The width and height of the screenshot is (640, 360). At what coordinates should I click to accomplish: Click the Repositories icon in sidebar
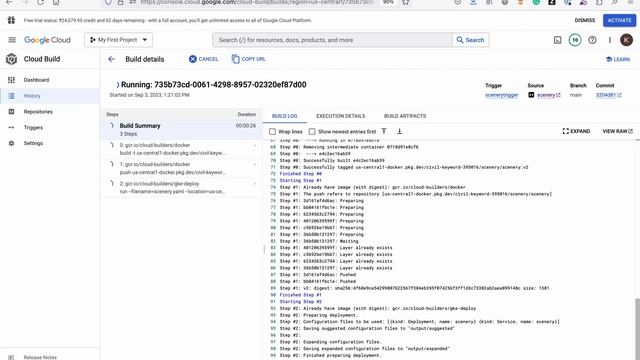click(11, 112)
